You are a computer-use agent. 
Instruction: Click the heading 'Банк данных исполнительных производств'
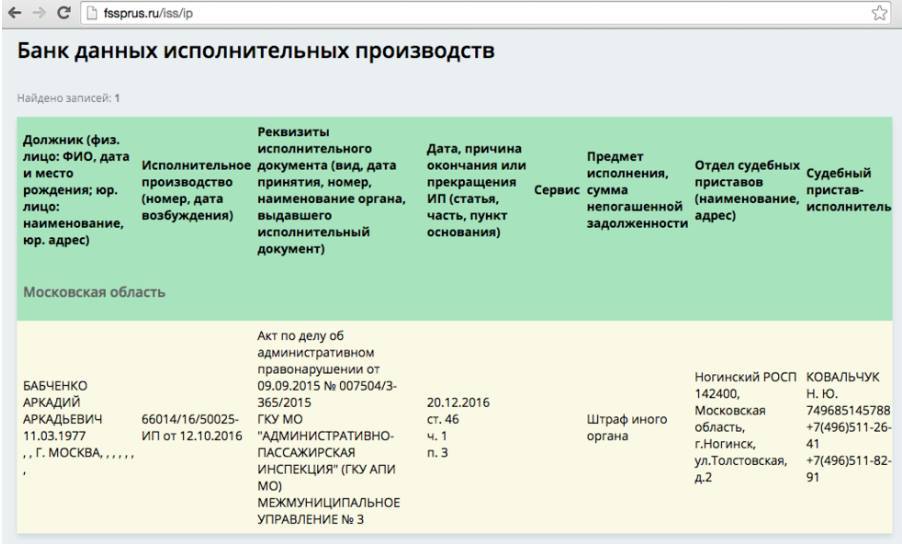pos(256,51)
